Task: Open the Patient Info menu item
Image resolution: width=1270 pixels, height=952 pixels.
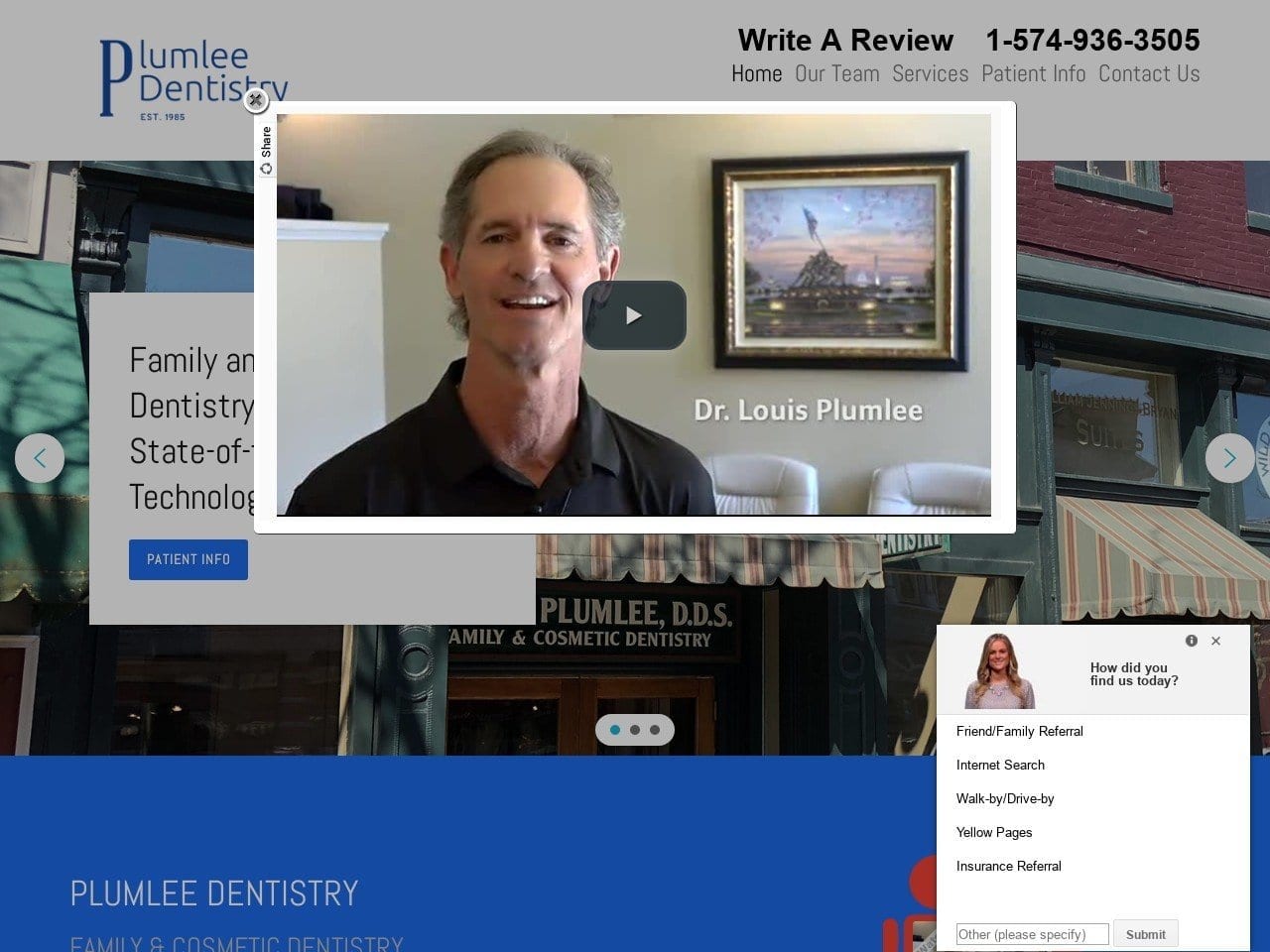Action: click(x=1033, y=73)
